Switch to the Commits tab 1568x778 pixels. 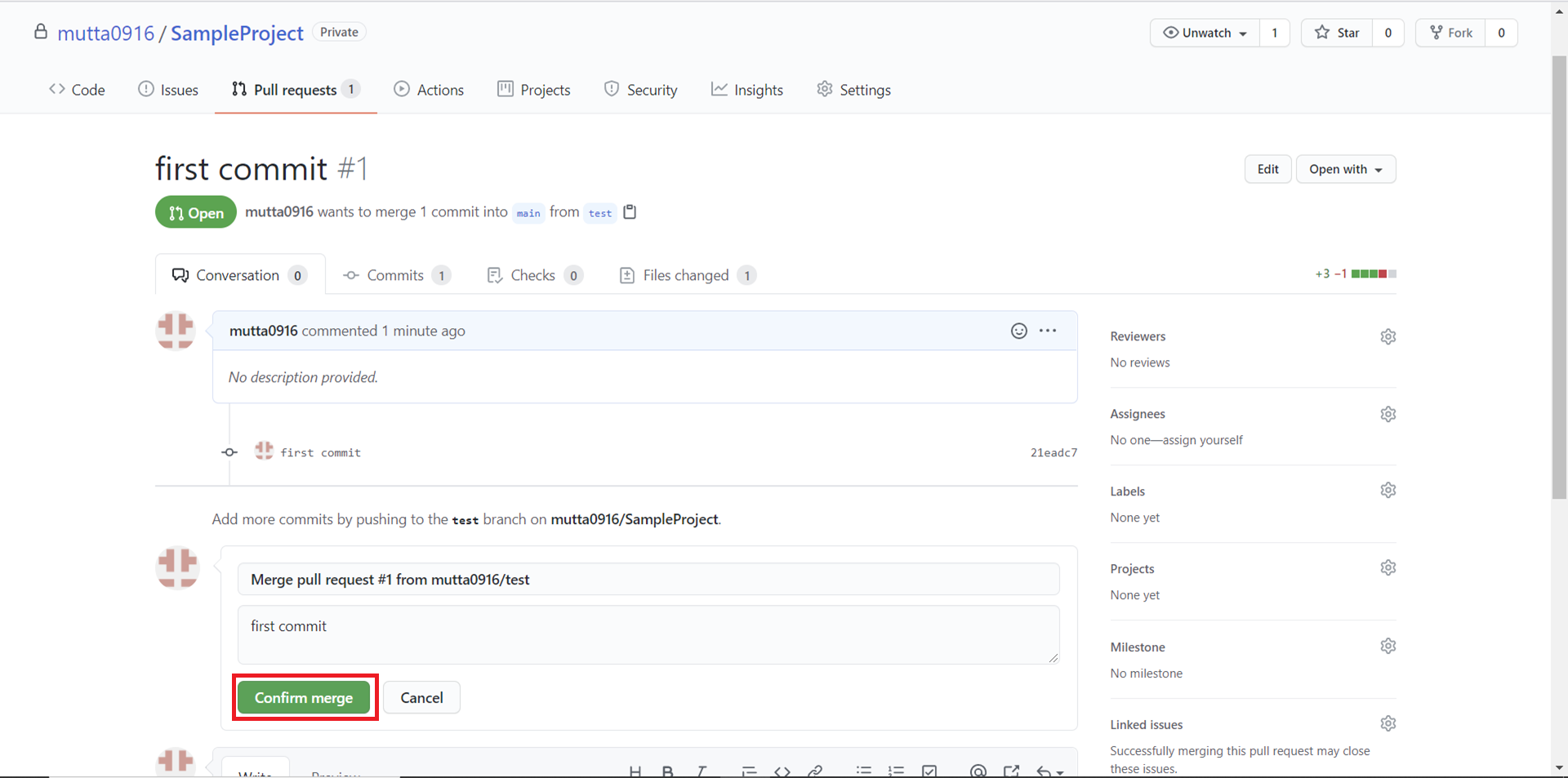tap(396, 275)
